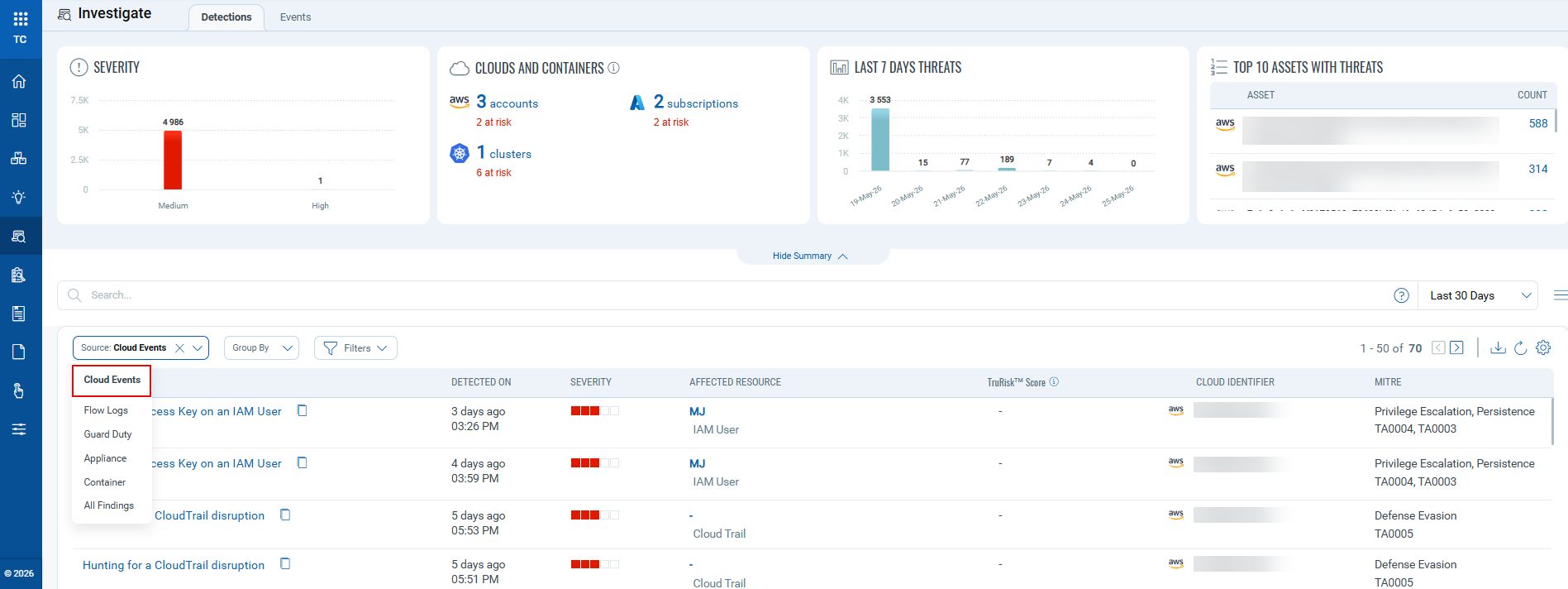Open the app picker grid icon

pyautogui.click(x=21, y=18)
